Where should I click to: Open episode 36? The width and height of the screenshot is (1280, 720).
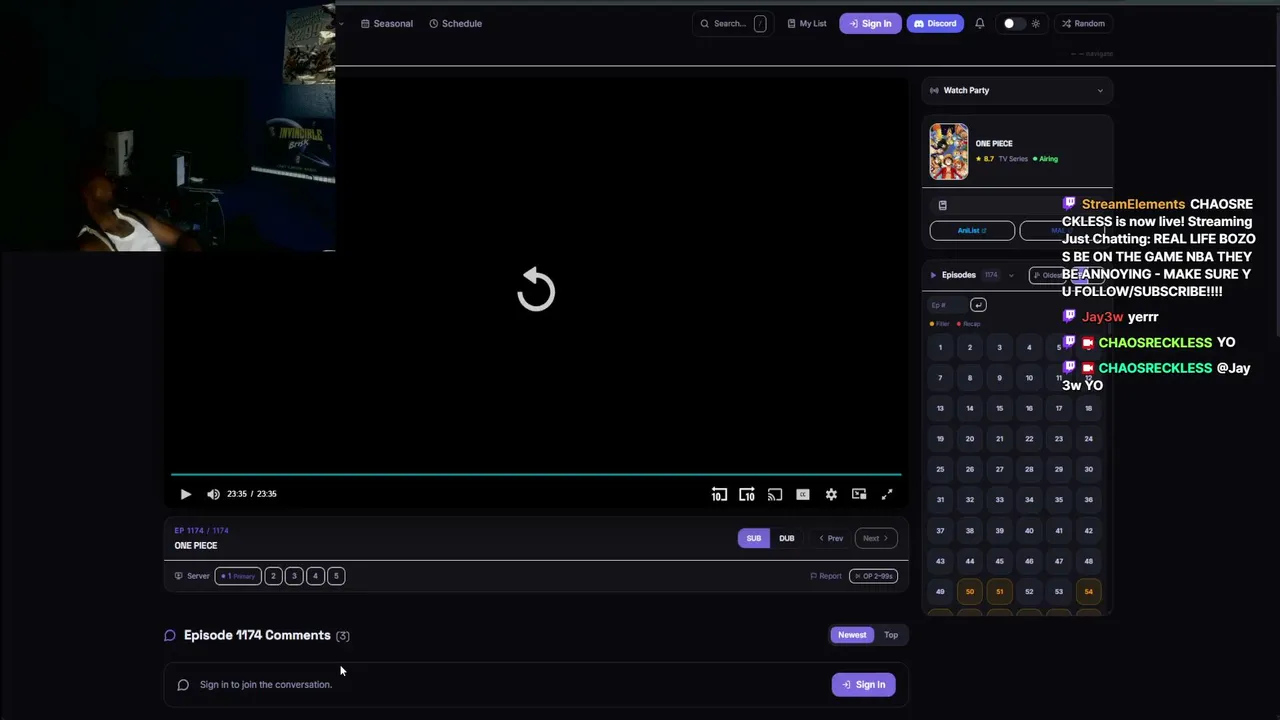[1089, 500]
